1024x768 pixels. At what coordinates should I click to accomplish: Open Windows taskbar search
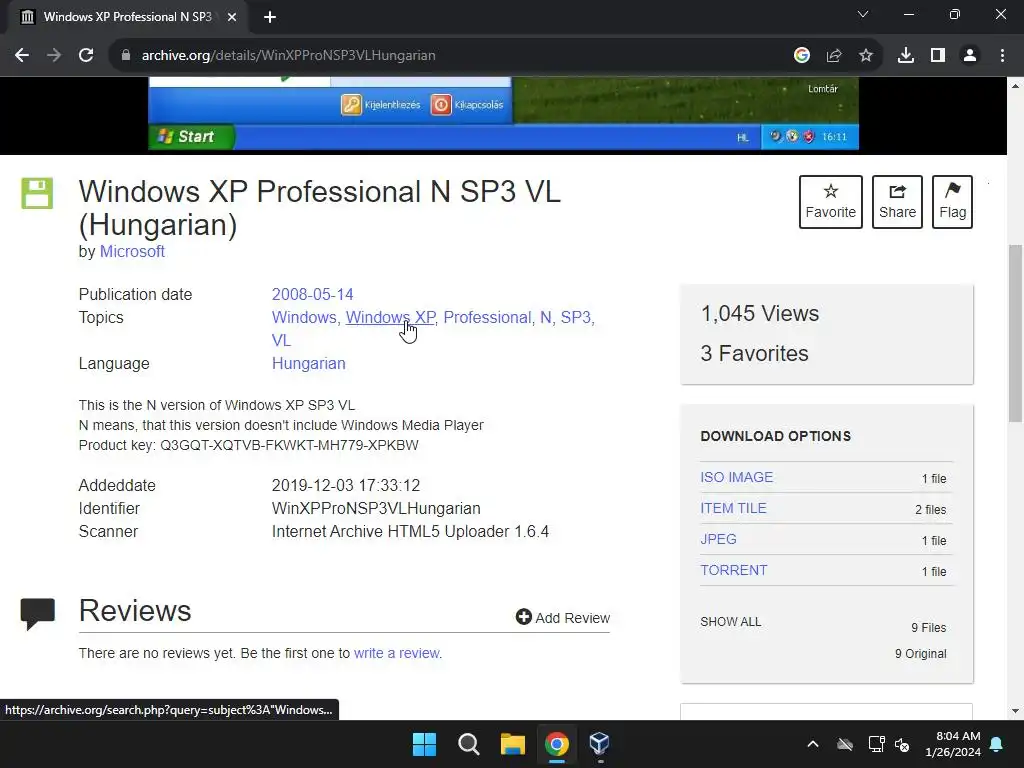pyautogui.click(x=469, y=744)
